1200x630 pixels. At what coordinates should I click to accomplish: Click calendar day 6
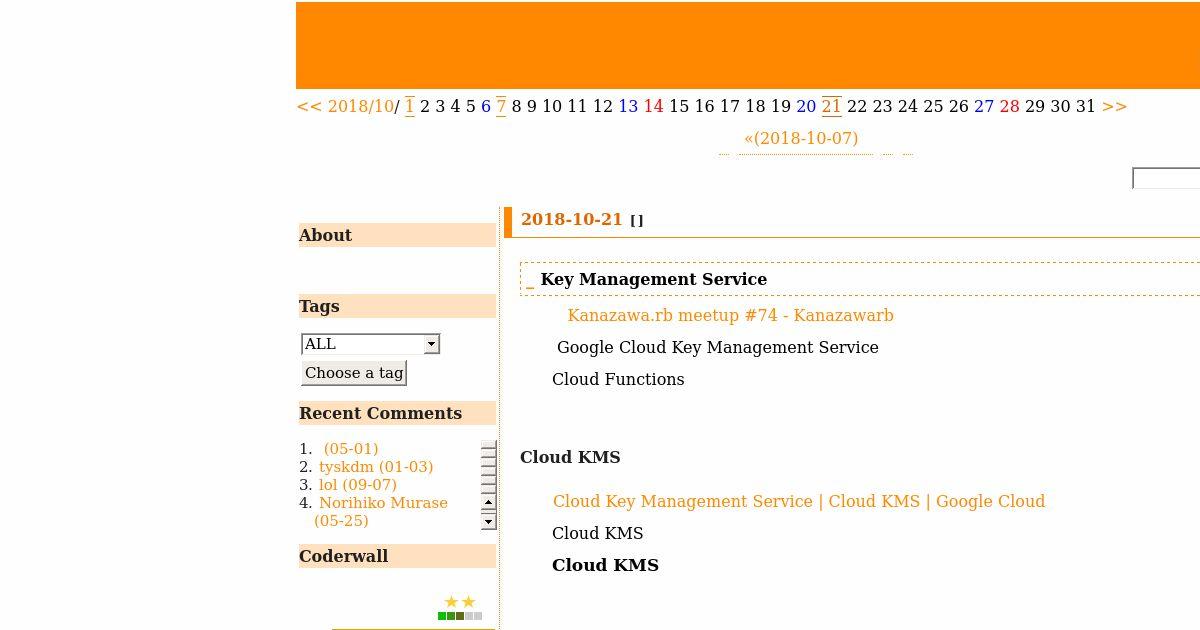(x=486, y=106)
